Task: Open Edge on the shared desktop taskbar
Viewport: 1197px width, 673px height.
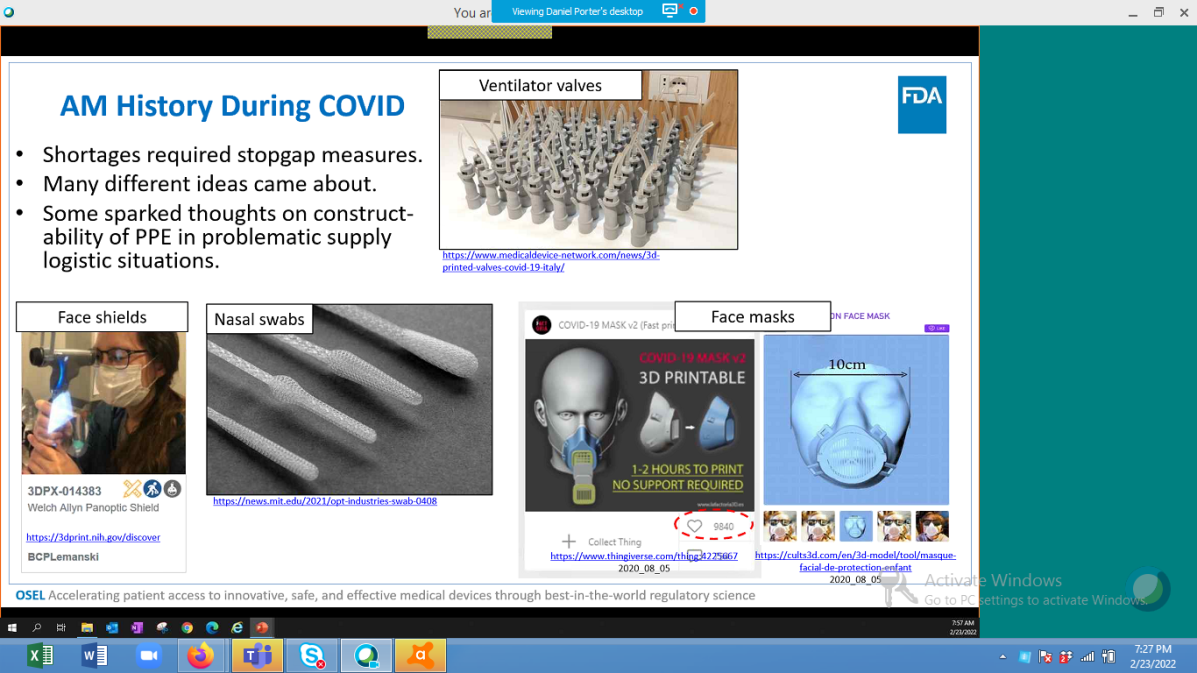Action: point(212,628)
